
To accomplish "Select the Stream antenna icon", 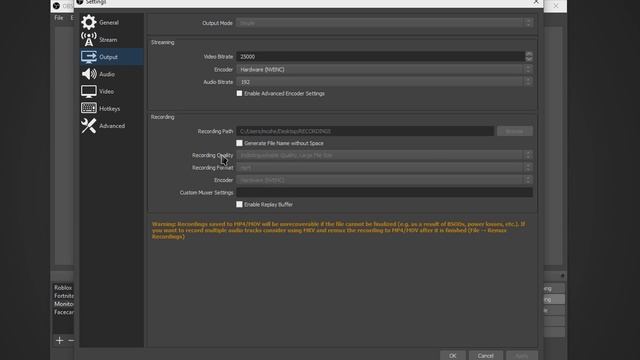I will click(89, 39).
